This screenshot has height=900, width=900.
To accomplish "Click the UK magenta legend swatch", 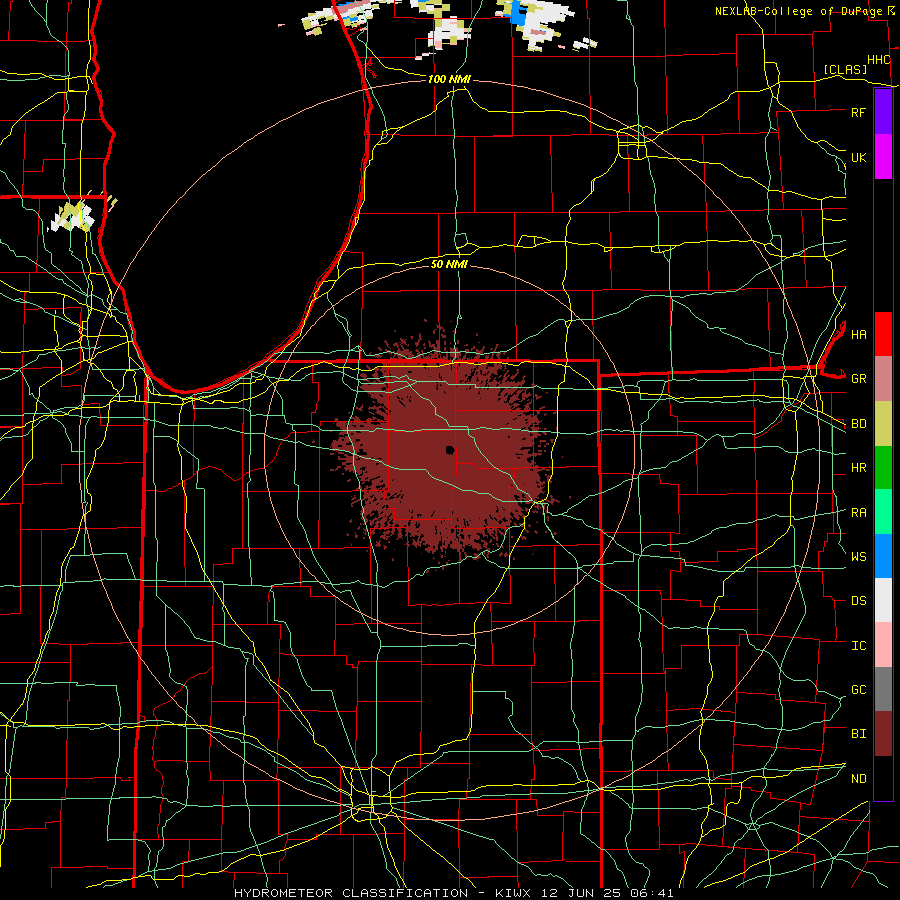I will tap(883, 157).
